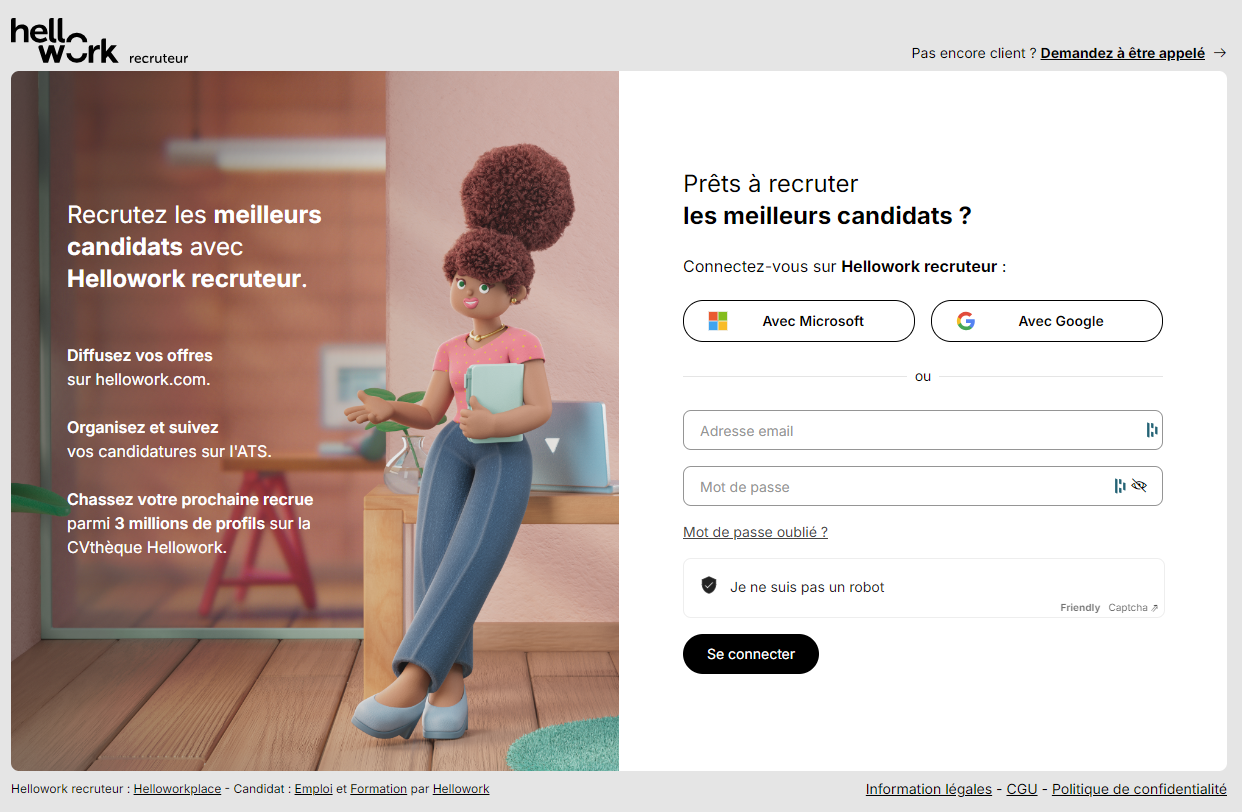This screenshot has width=1242, height=812.
Task: Sign in with the Avec Google button
Action: (1047, 321)
